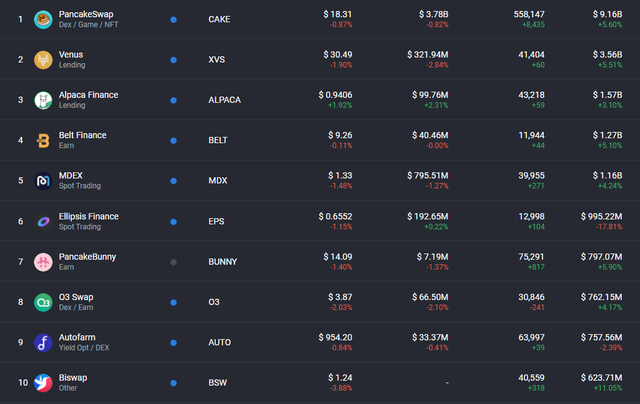Click the $ 3.56B value for Venus
The image size is (640, 404).
click(x=607, y=55)
